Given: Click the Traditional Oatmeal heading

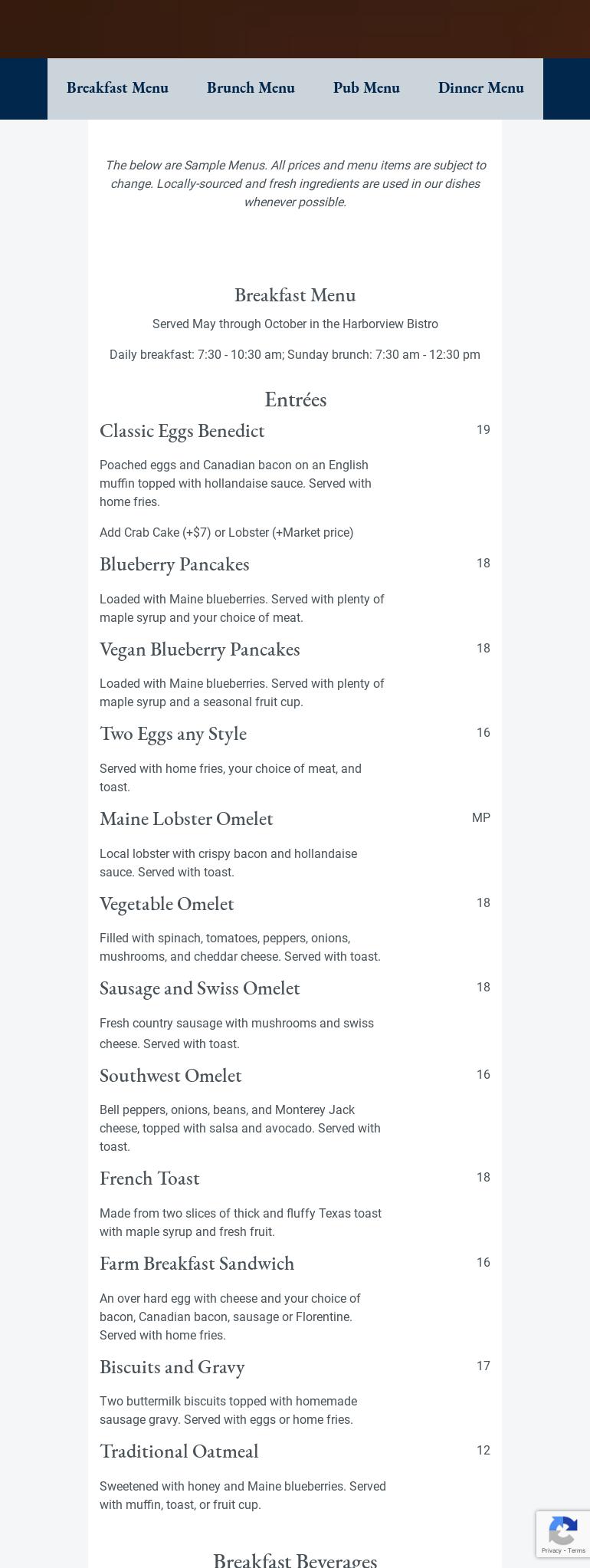Looking at the screenshot, I should point(179,1451).
